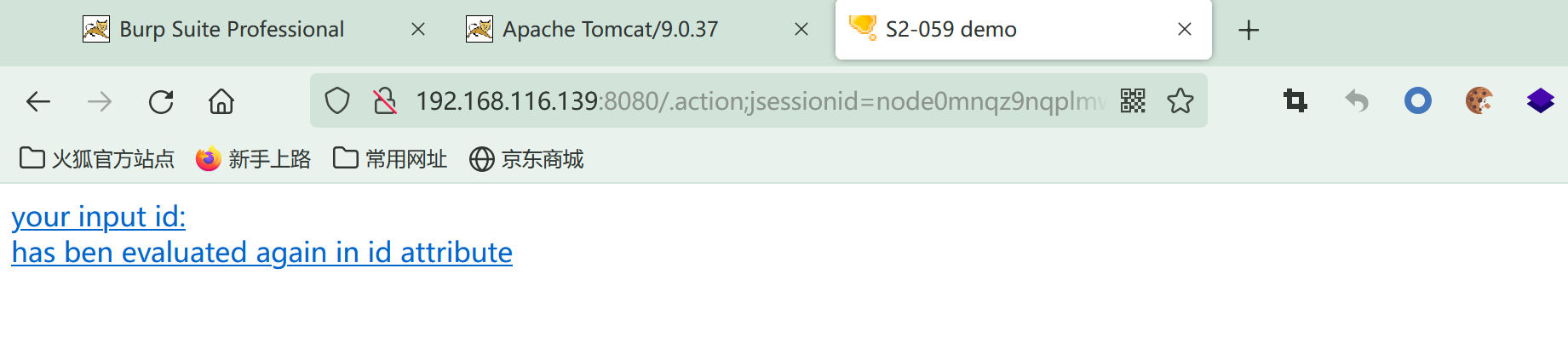
Task: Open the 火狐官方站点 bookmarks folder
Action: point(97,159)
